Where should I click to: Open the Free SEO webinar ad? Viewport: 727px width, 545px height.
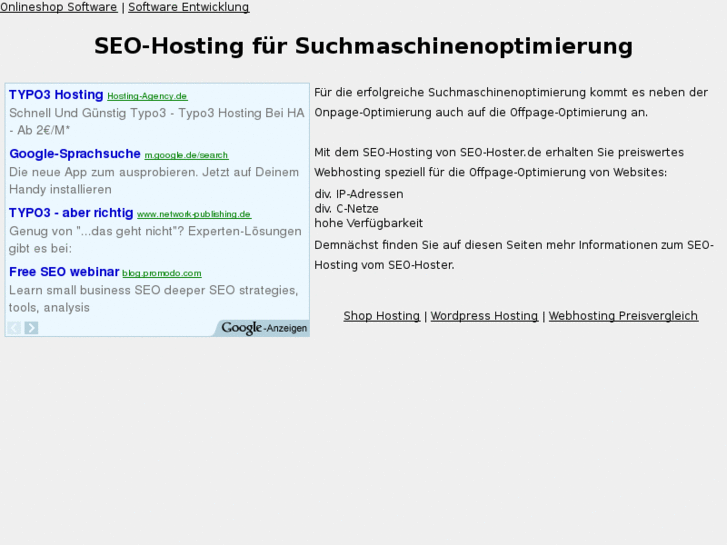[x=64, y=272]
